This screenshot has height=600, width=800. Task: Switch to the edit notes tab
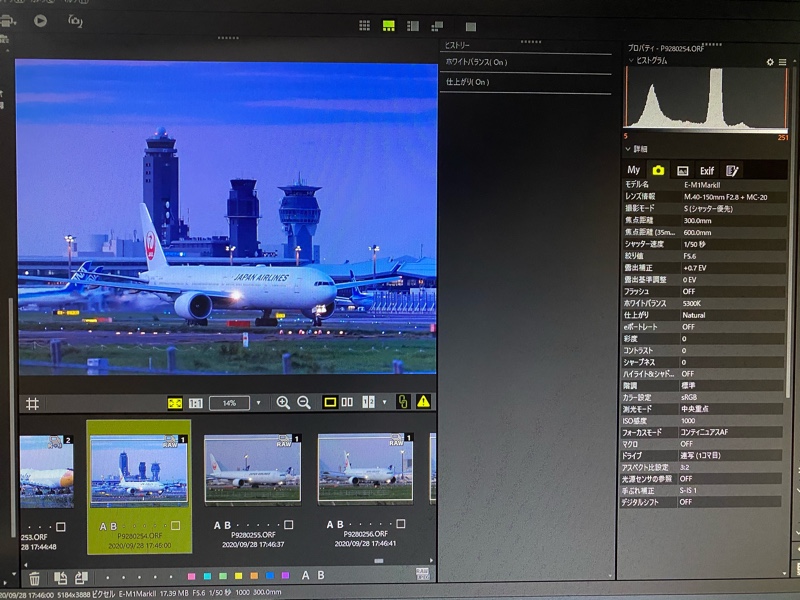click(x=732, y=171)
